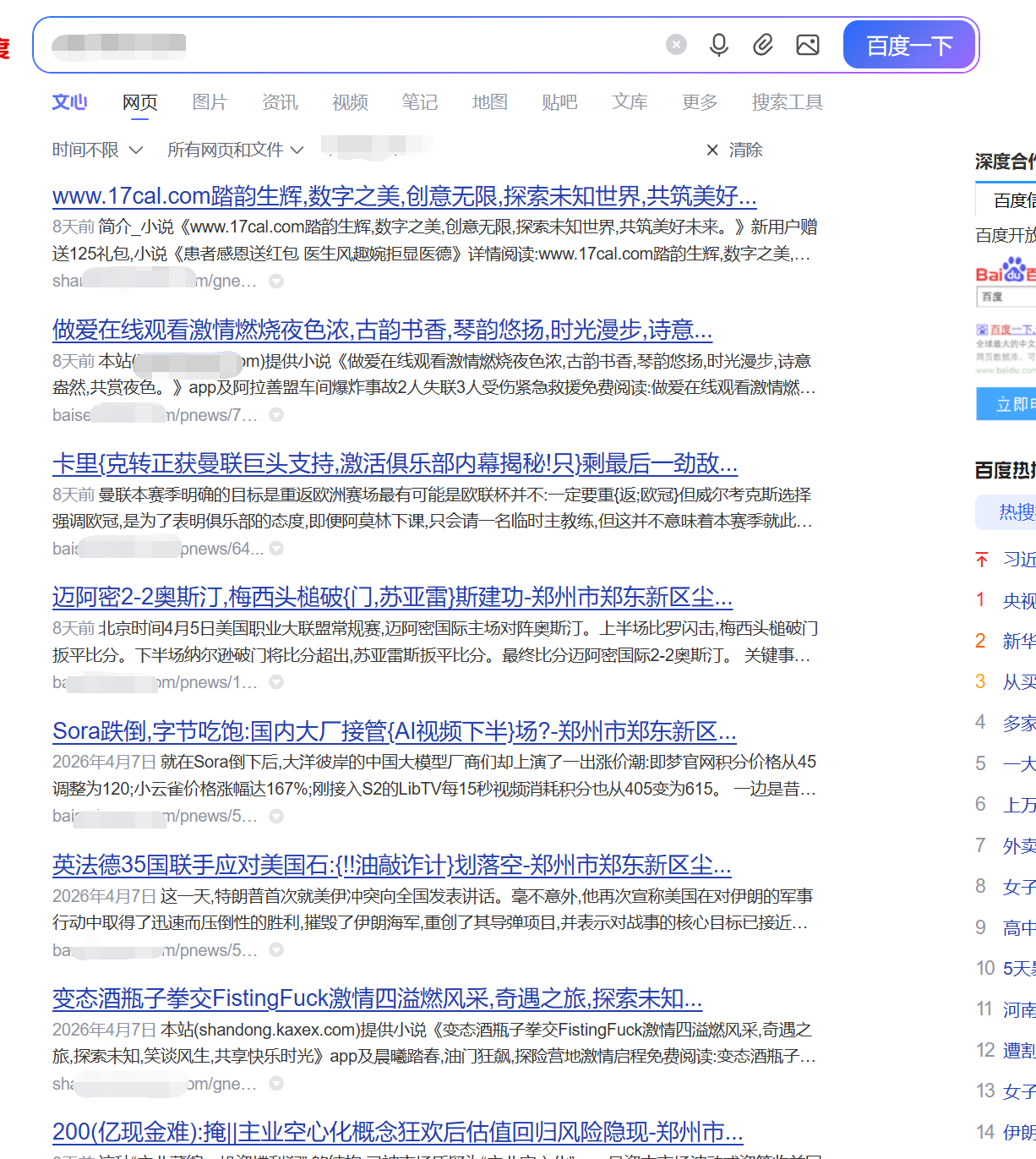Expand the 所有网页和文件 filter dropdown
The height and width of the screenshot is (1159, 1036).
[235, 150]
